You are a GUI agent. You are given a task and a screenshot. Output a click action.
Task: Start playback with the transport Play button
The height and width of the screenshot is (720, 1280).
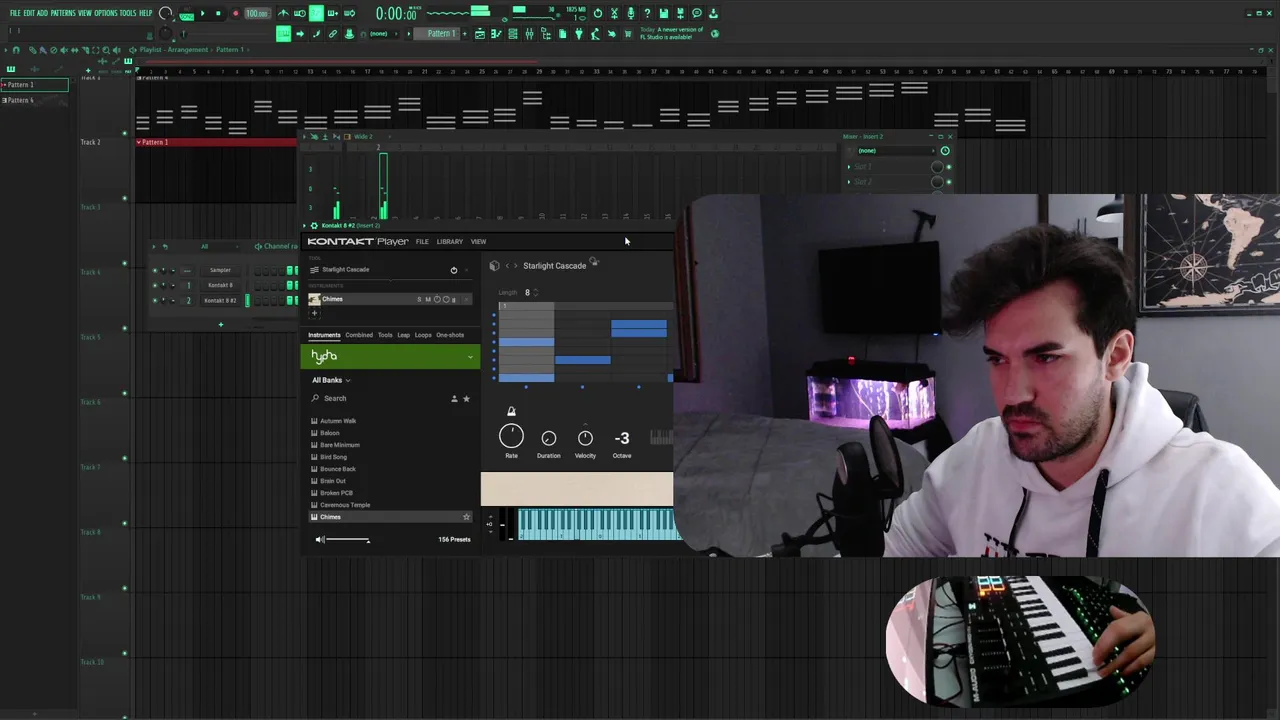click(203, 13)
